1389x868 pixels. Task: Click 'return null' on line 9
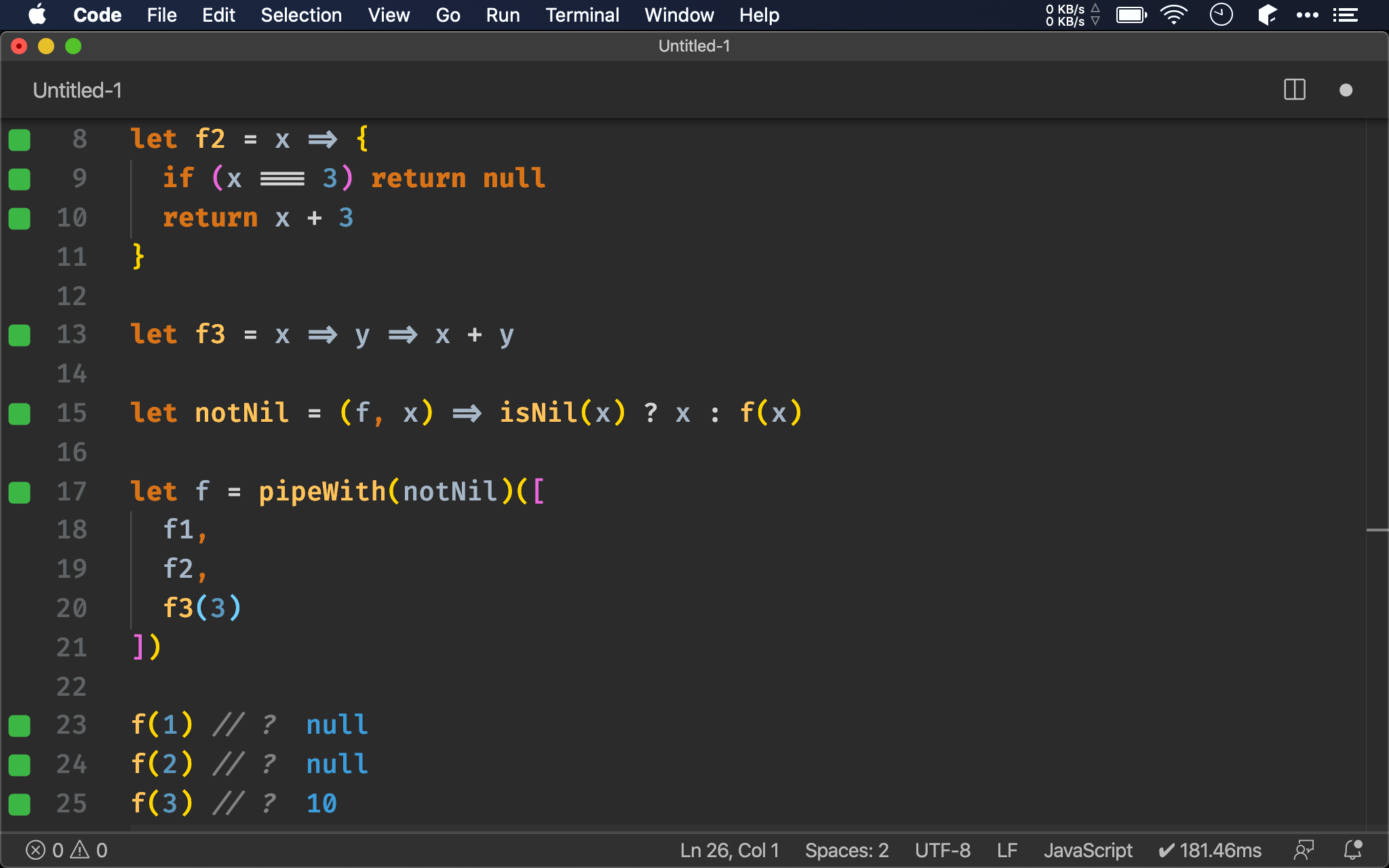pos(458,178)
